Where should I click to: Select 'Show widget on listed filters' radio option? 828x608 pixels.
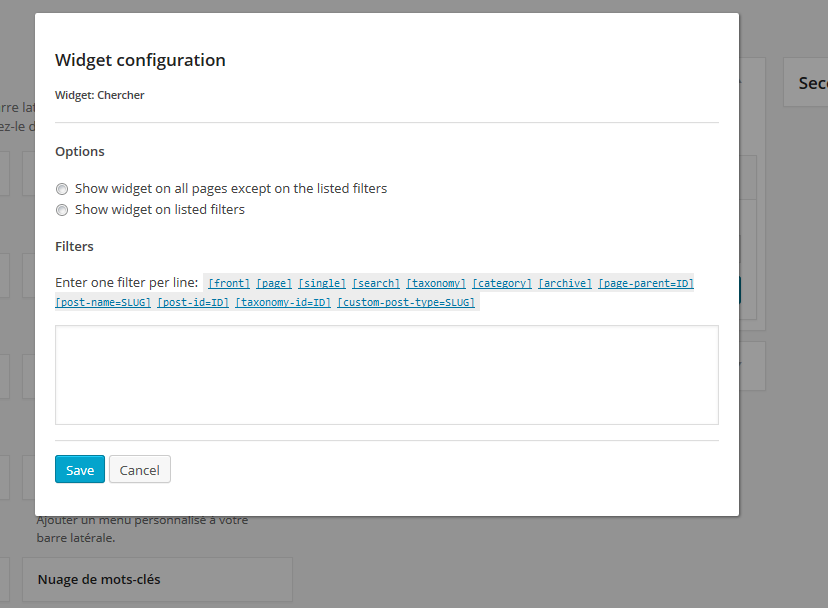[x=62, y=210]
